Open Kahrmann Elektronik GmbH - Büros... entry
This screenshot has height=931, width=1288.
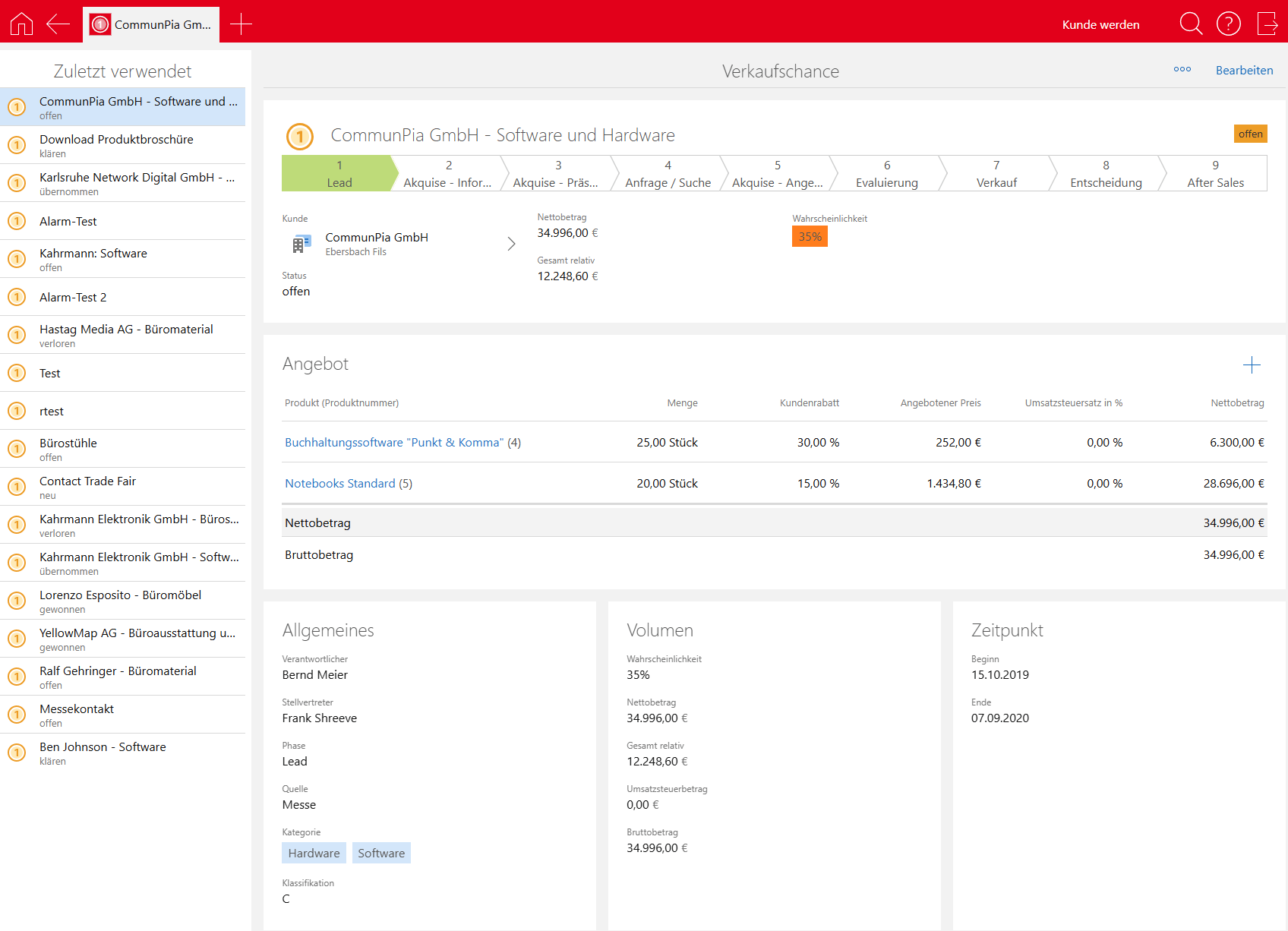[x=122, y=525]
